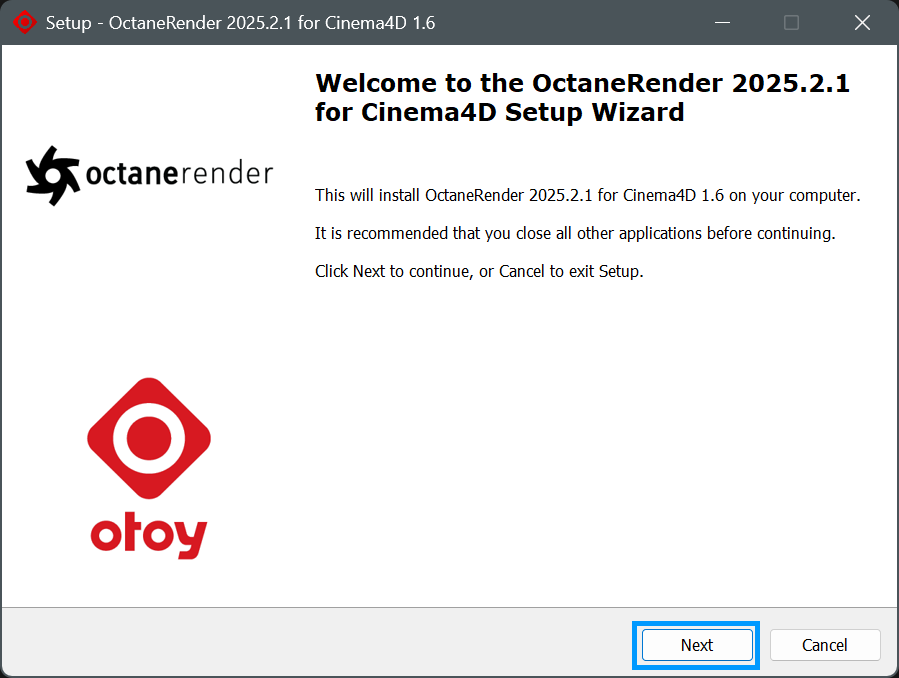
Task: Click the red center dot of the OTOY logo
Action: [x=149, y=438]
